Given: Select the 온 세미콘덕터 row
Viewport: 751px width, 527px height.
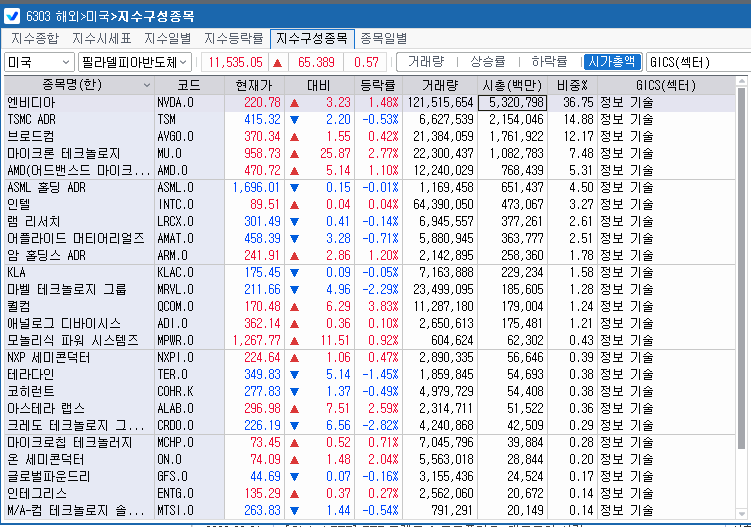Looking at the screenshot, I should pyautogui.click(x=370, y=459).
